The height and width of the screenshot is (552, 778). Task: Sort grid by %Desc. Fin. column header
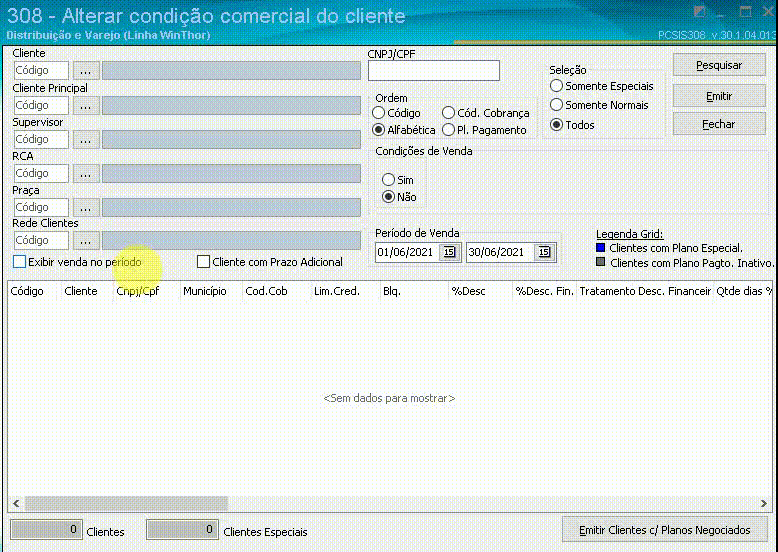pyautogui.click(x=545, y=291)
